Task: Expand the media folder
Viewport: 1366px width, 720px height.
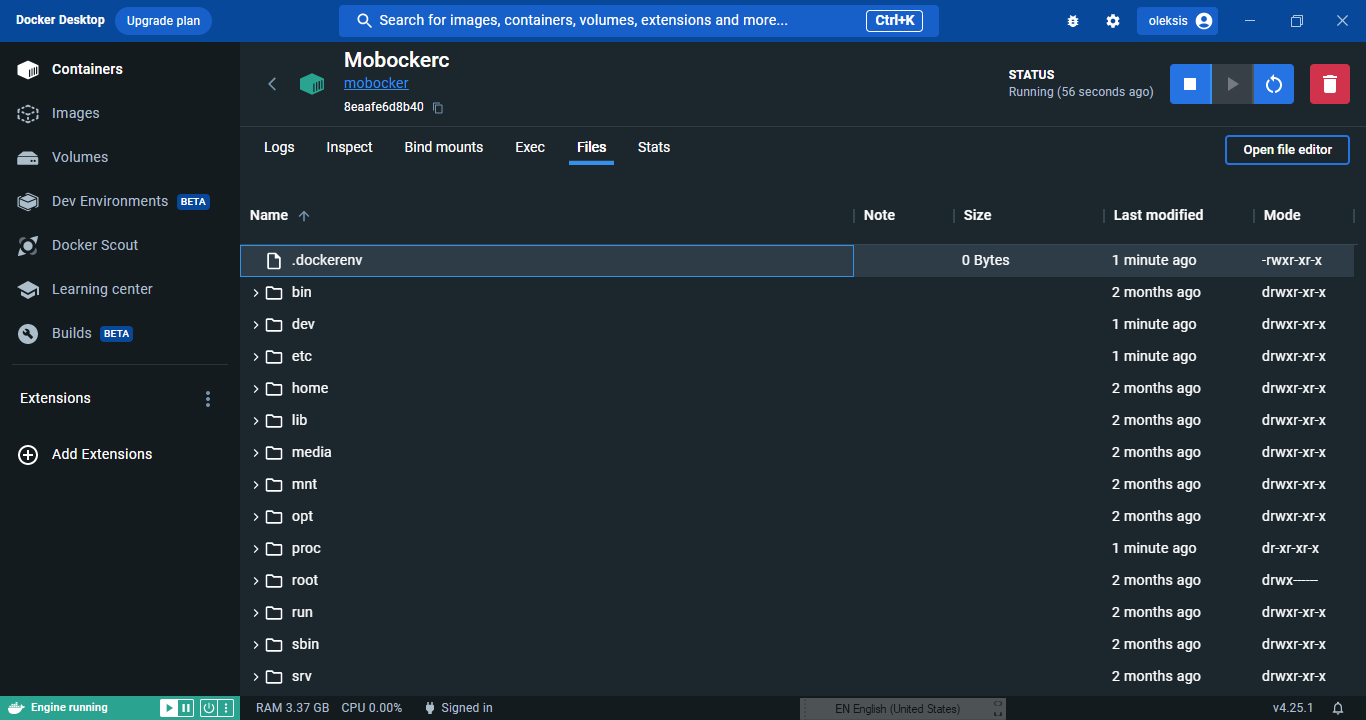Action: pos(256,453)
